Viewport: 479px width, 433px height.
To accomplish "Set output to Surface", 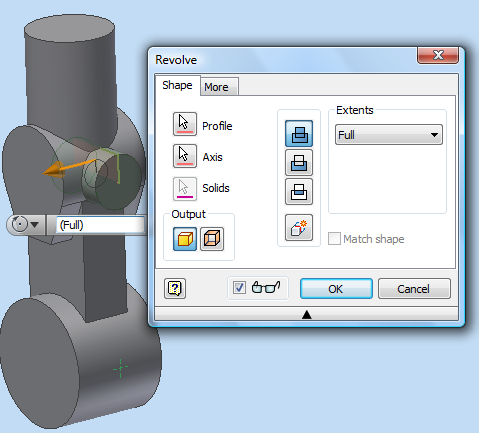I will (212, 239).
